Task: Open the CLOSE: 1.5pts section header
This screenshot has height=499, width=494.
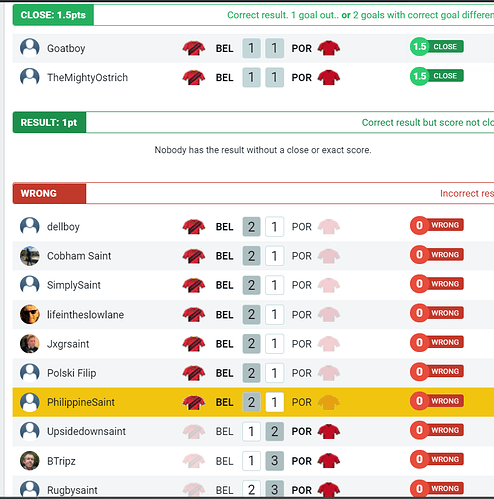Action: click(53, 15)
